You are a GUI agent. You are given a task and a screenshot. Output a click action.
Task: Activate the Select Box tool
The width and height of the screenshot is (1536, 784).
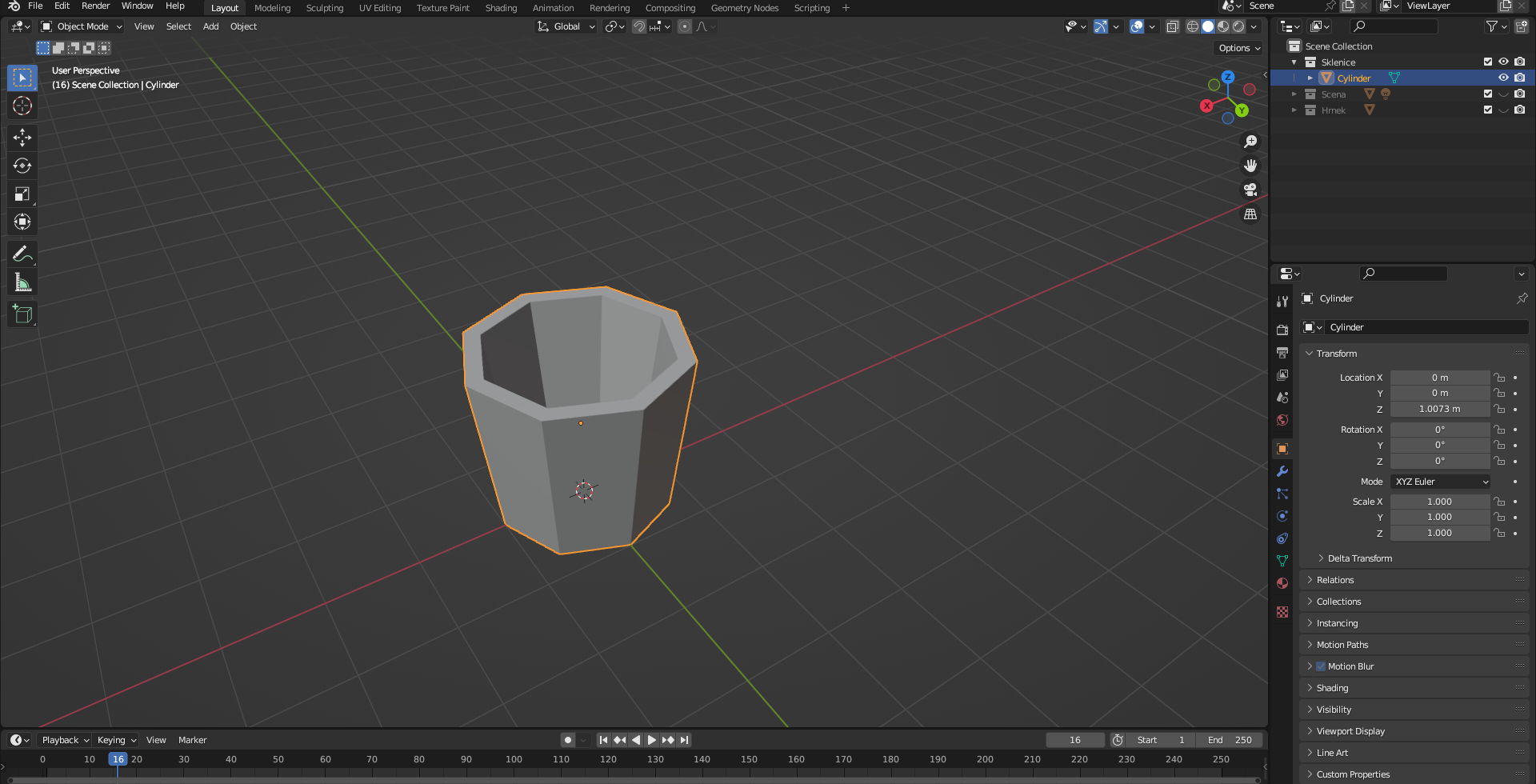(x=22, y=78)
